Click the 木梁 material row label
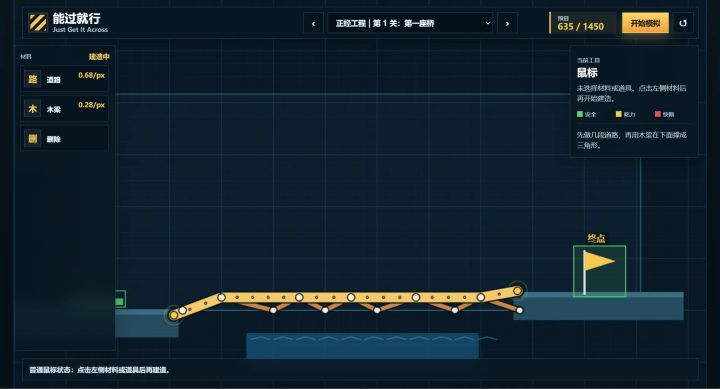This screenshot has height=389, width=720. (54, 110)
